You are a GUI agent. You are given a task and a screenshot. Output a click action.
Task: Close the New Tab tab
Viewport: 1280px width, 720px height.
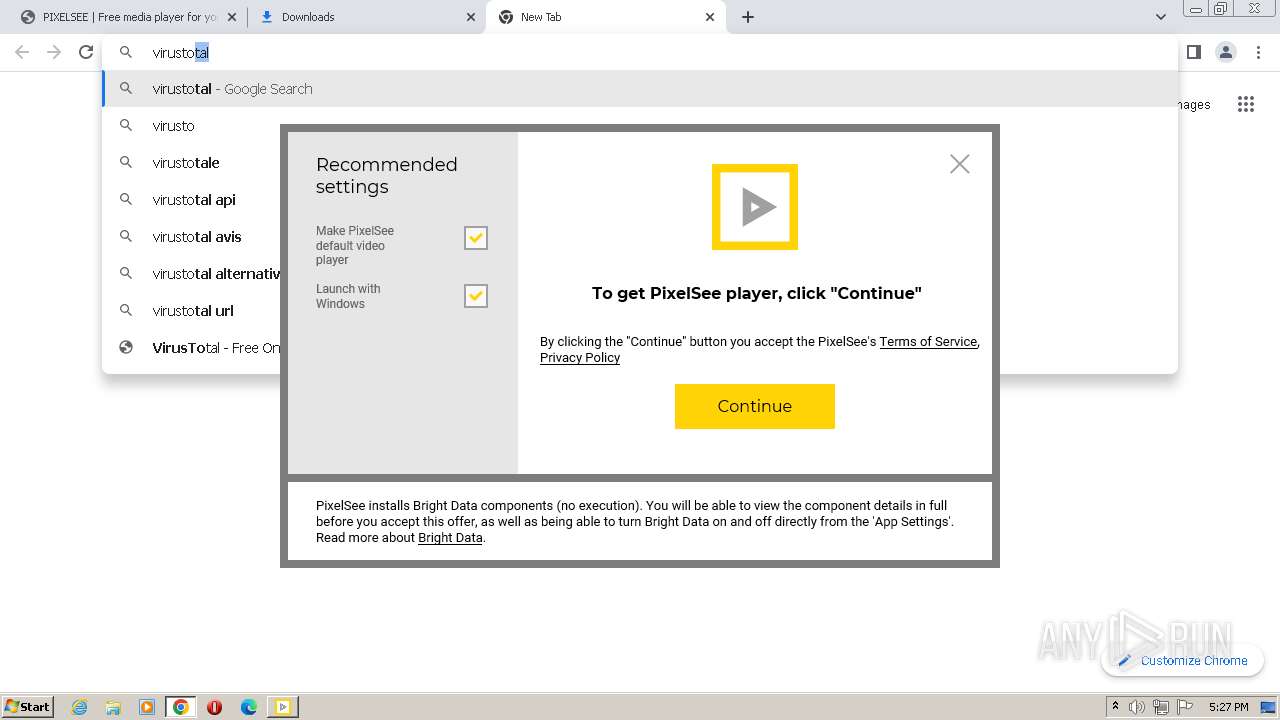(x=710, y=17)
